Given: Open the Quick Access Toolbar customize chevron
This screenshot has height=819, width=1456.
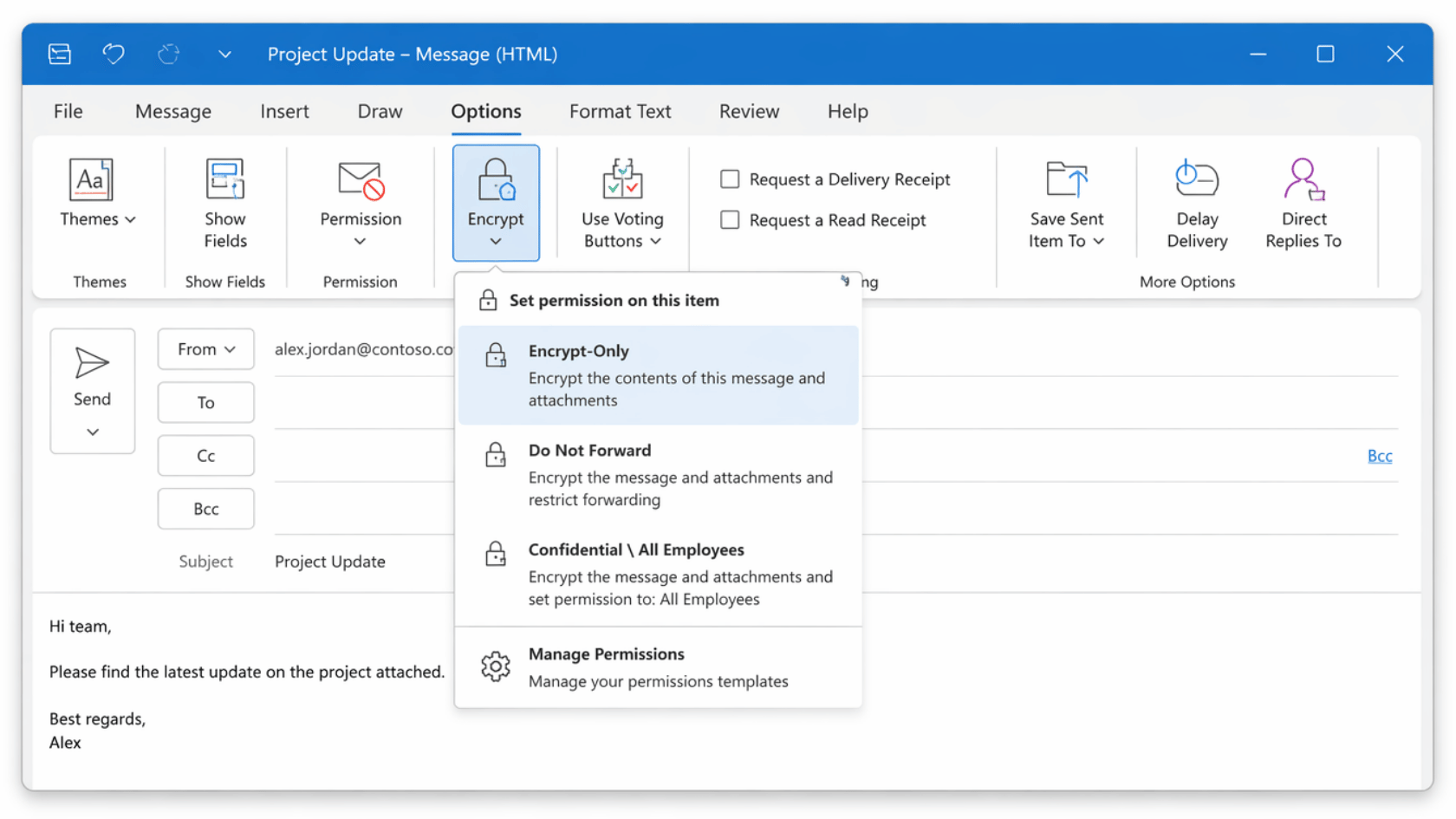Looking at the screenshot, I should tap(224, 55).
